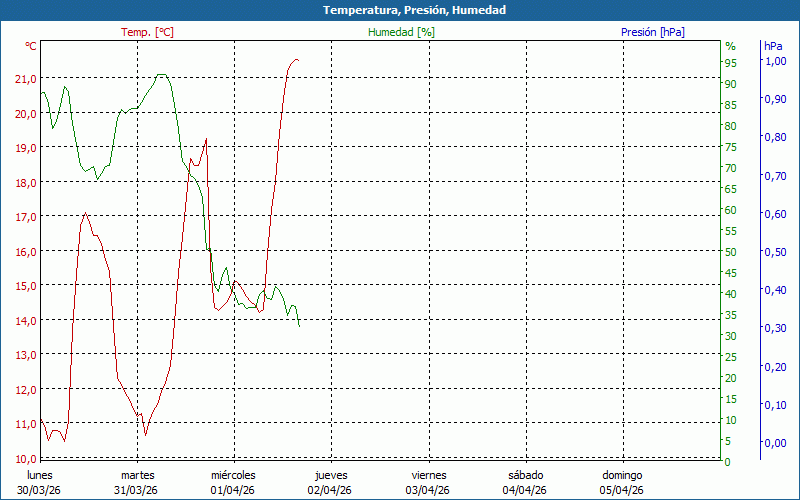This screenshot has height=500, width=800.
Task: Select the domingo 05/04/26 date label
Action: coord(622,483)
